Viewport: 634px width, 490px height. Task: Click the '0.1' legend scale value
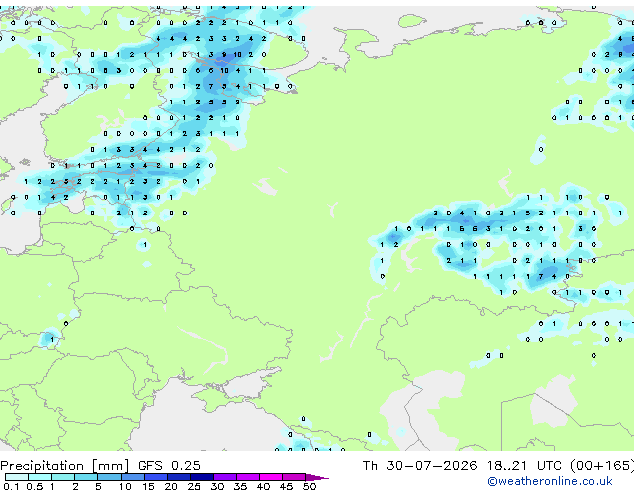11,486
